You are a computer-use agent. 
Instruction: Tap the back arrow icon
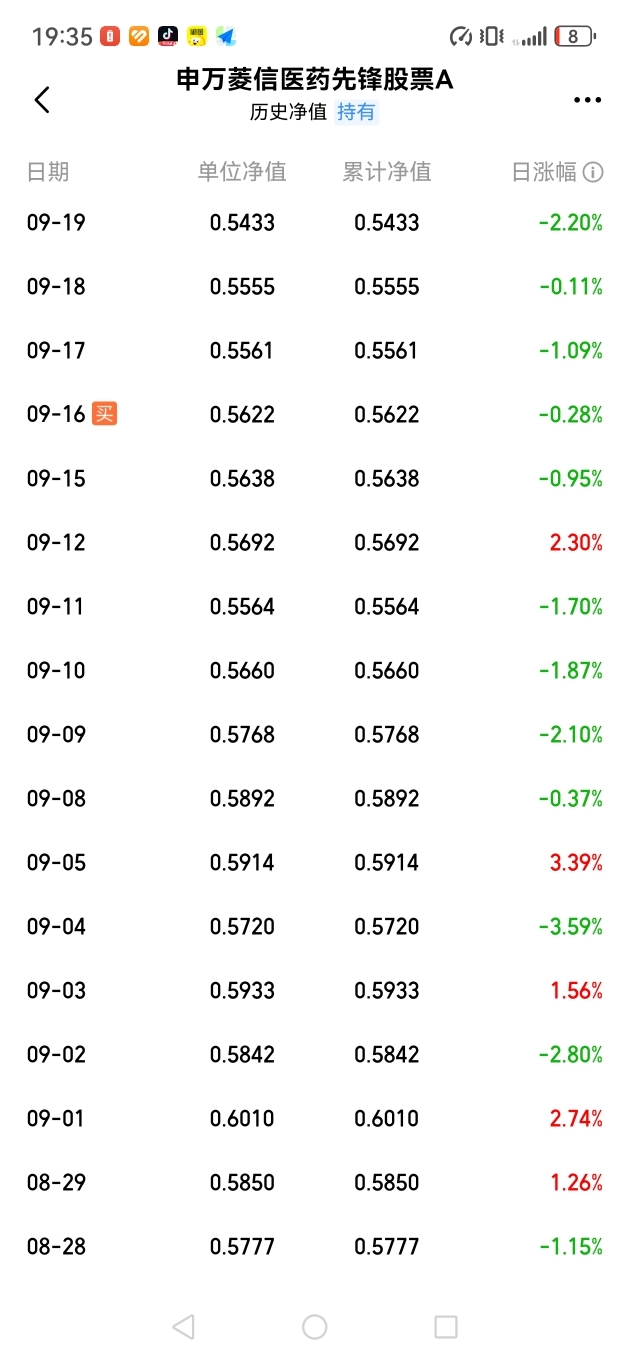pyautogui.click(x=42, y=99)
